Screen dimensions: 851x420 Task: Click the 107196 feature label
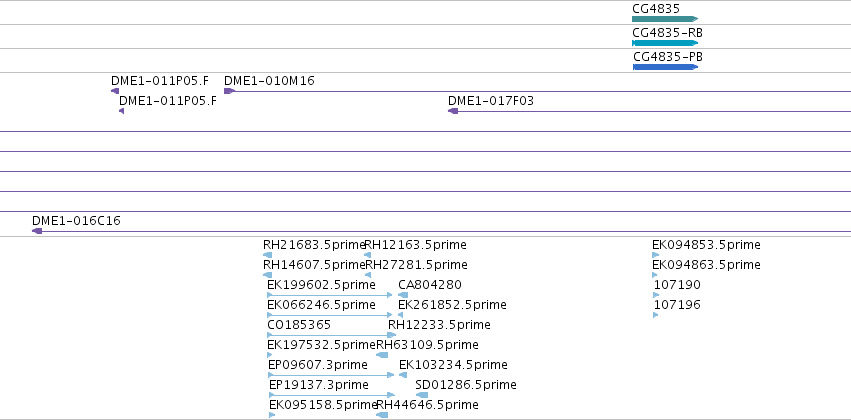[x=677, y=305]
